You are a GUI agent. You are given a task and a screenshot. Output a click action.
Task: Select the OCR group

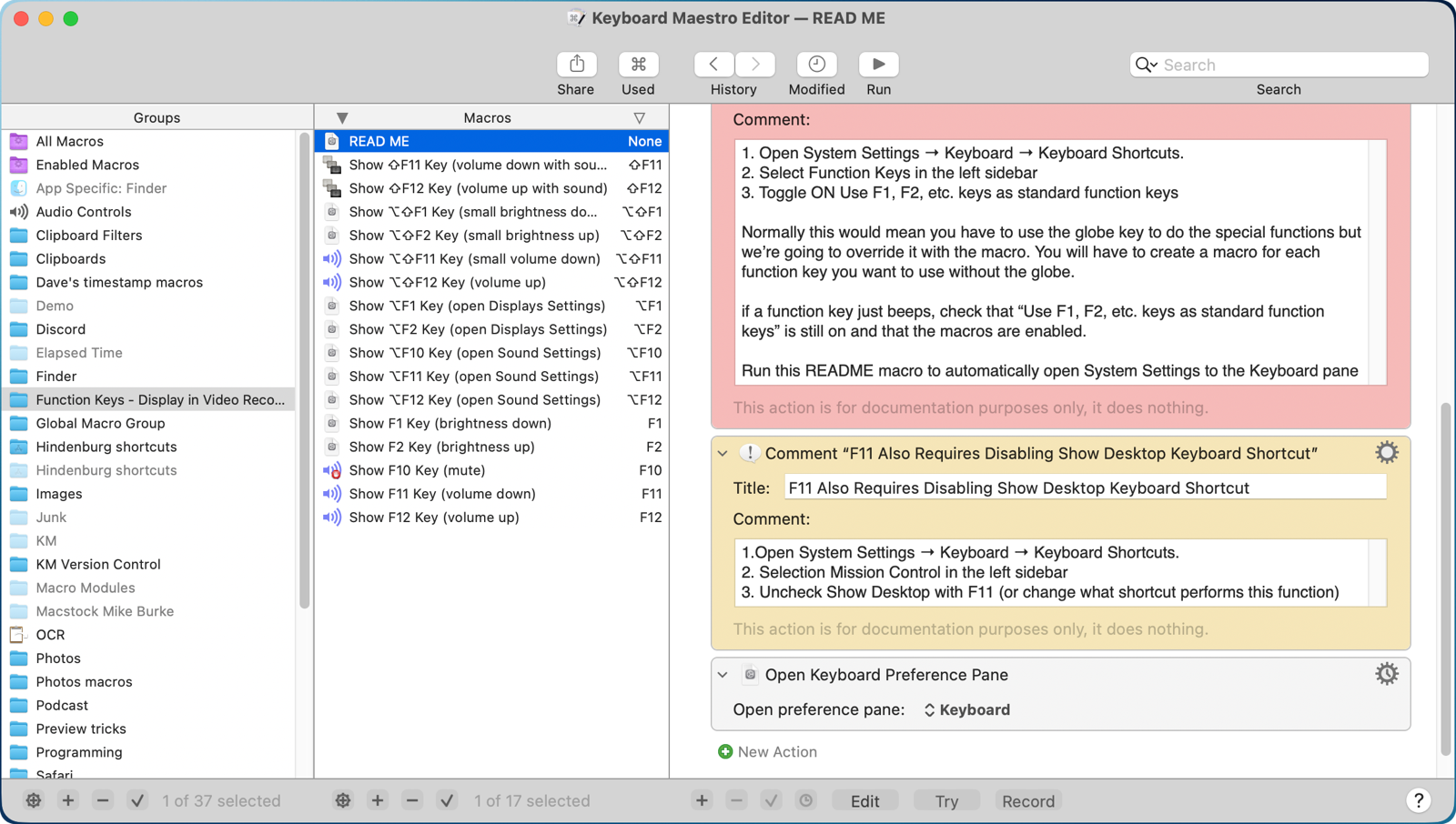(x=150, y=635)
